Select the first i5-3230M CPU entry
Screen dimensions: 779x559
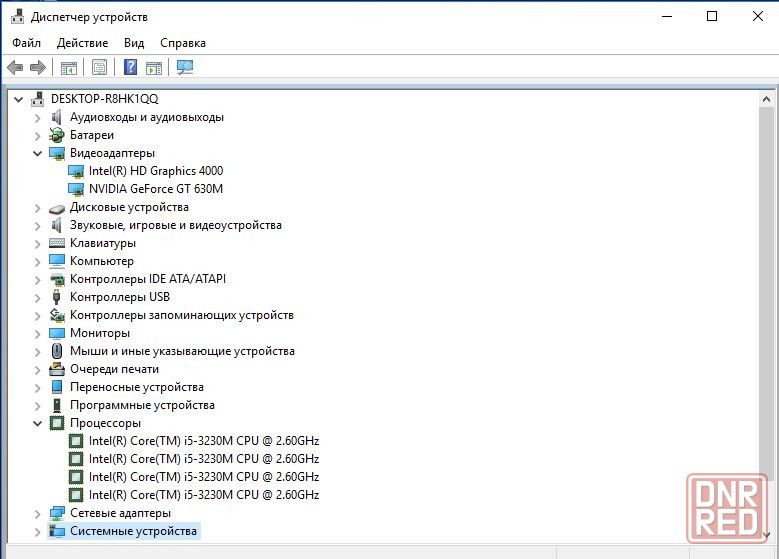coord(204,441)
